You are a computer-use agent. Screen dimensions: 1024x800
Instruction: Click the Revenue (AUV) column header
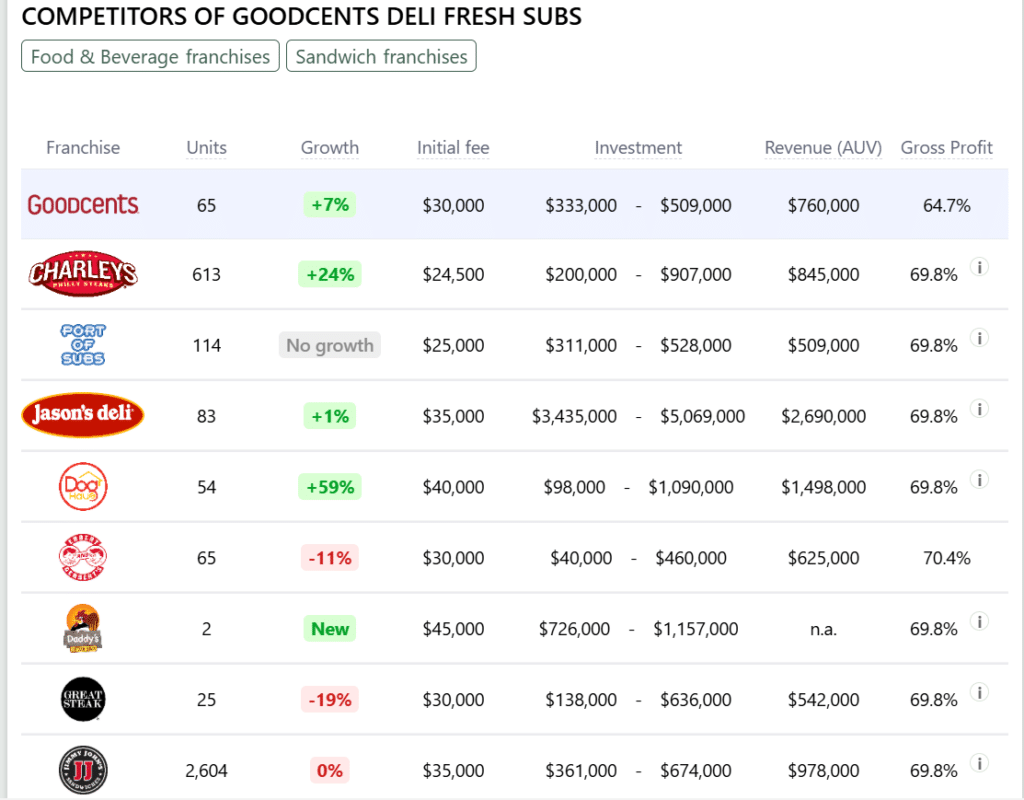tap(824, 148)
